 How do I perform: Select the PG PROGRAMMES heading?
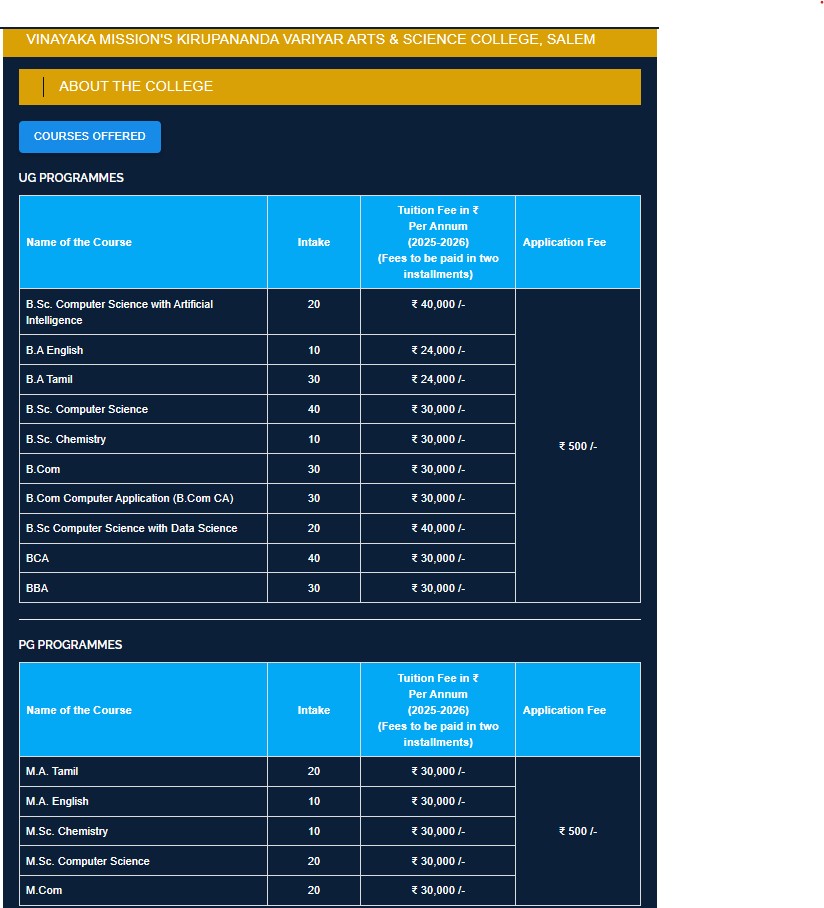pyautogui.click(x=71, y=645)
